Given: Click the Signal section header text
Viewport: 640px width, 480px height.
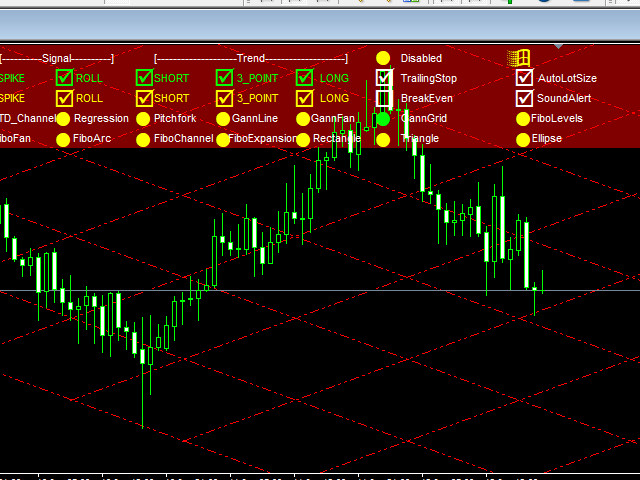Looking at the screenshot, I should (x=57, y=58).
